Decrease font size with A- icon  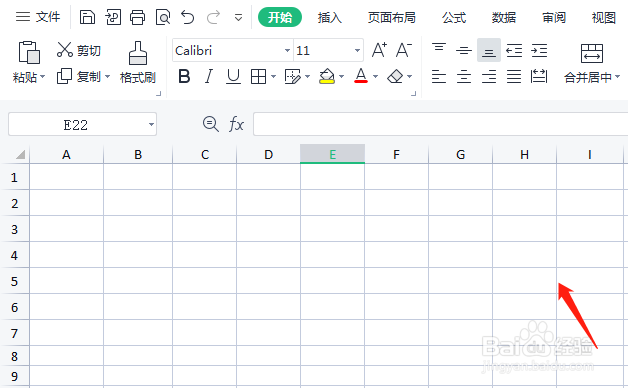(x=404, y=50)
